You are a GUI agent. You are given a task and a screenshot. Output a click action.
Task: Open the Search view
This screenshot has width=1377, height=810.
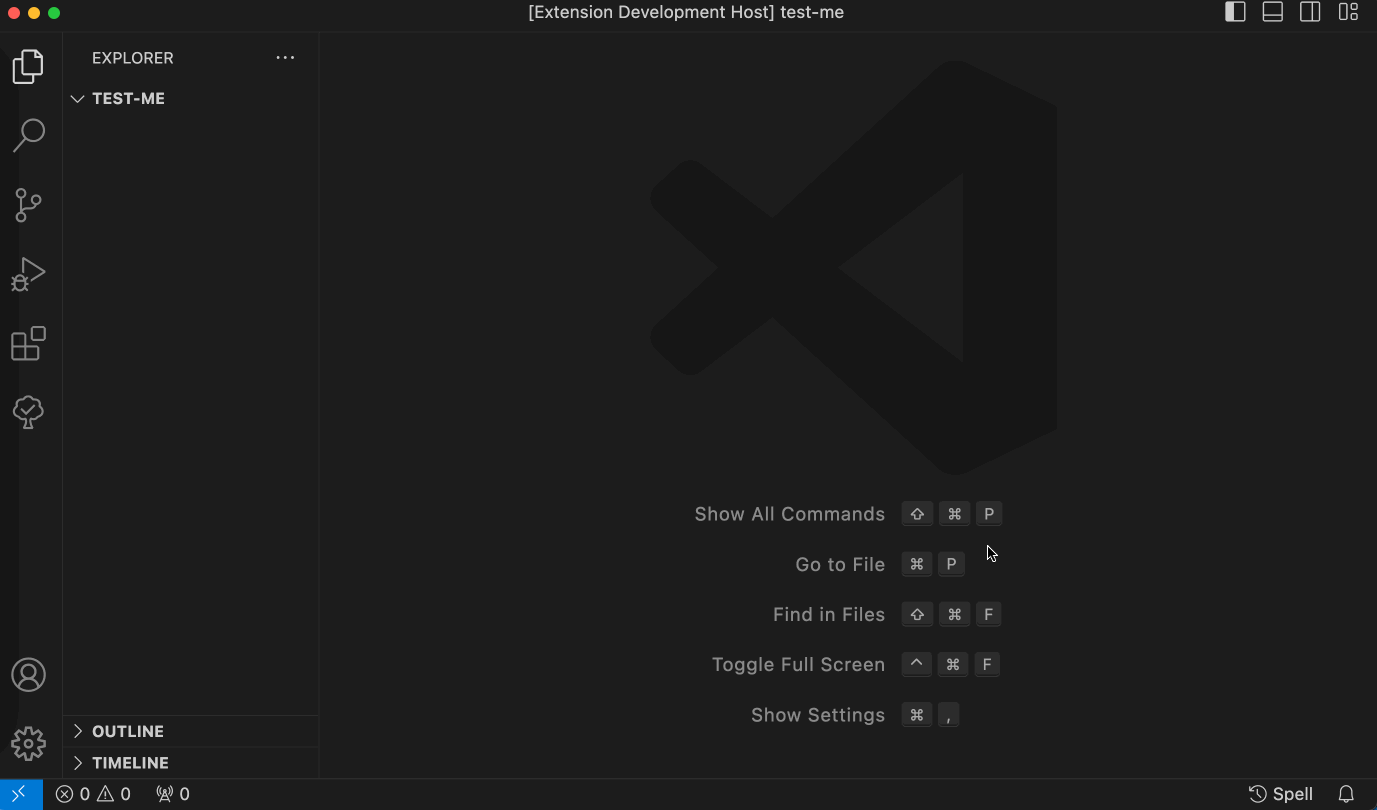coord(28,134)
